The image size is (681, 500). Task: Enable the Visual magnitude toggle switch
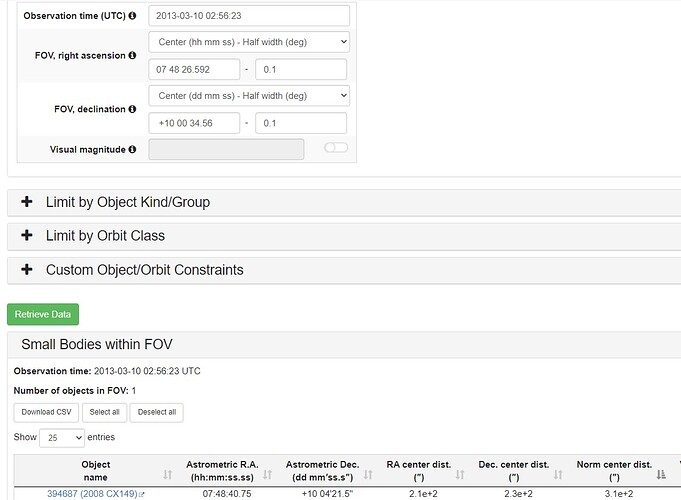pos(336,148)
